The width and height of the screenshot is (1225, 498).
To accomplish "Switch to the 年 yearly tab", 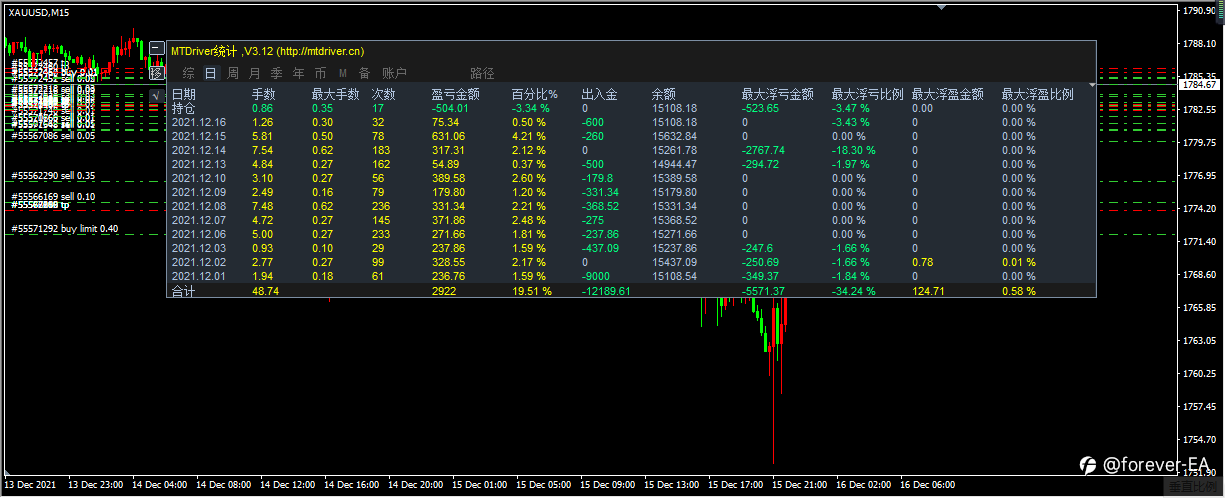I will click(298, 73).
